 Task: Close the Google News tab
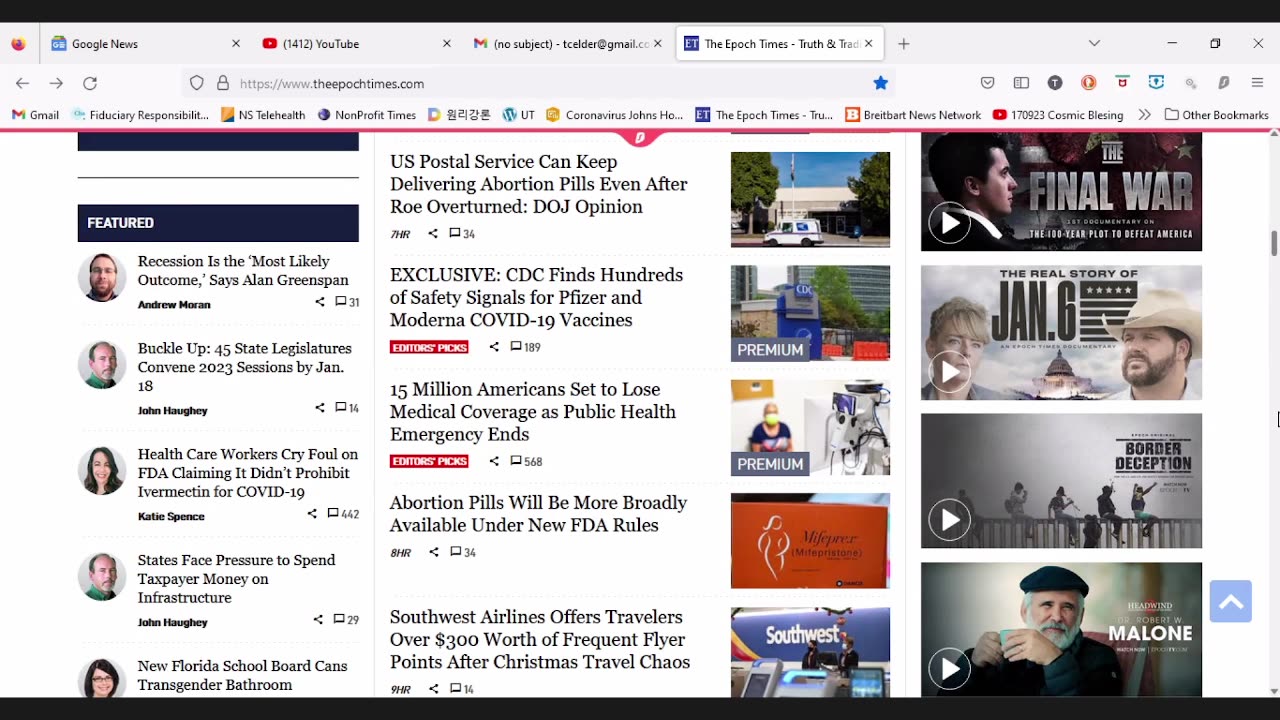236,44
